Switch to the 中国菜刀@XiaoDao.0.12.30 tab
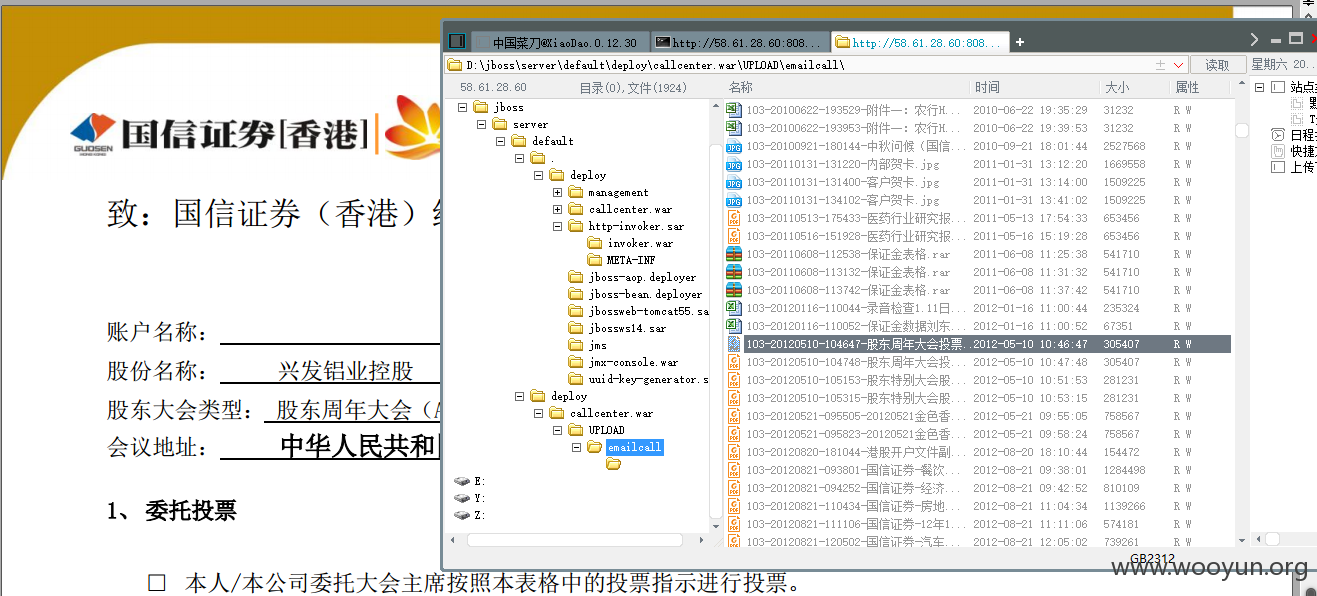Viewport: 1317px width, 596px height. (559, 42)
